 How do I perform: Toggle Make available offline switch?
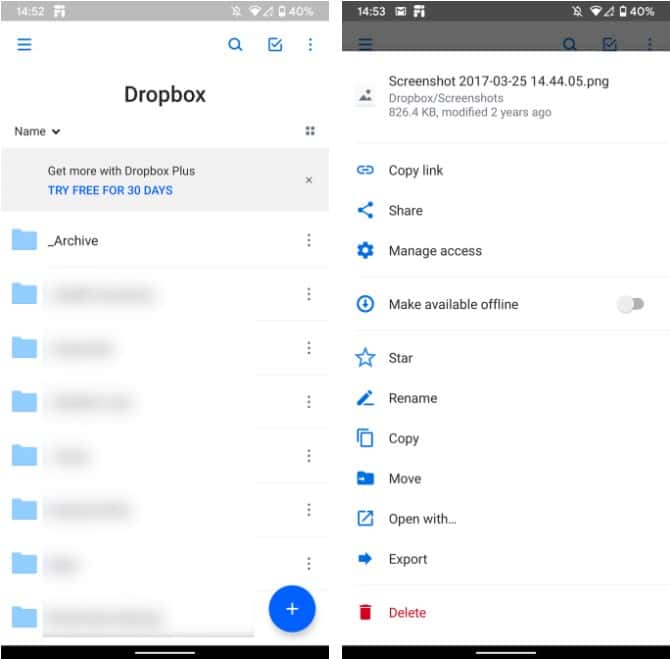(630, 304)
